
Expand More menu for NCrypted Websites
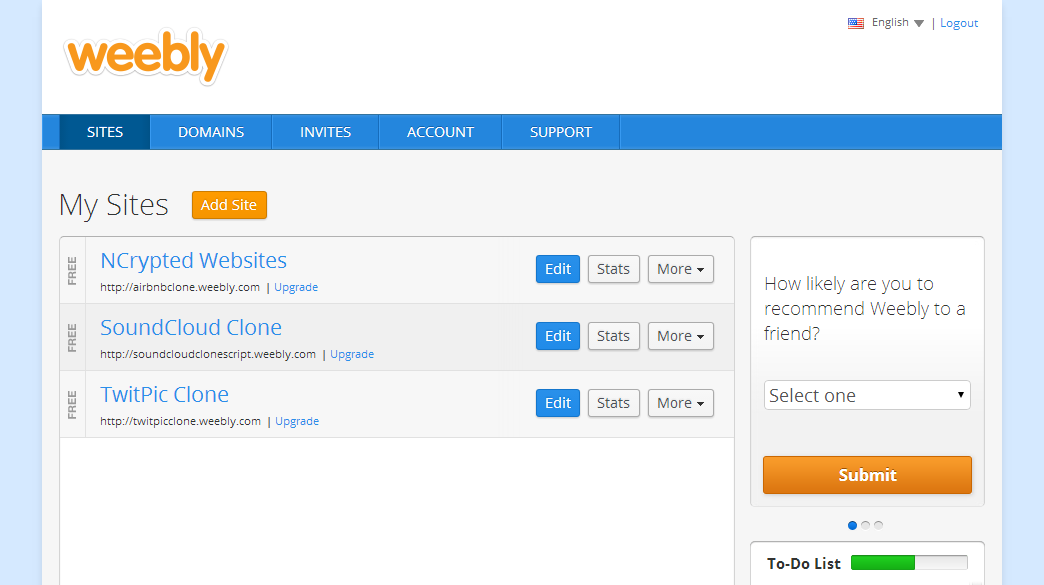pos(680,269)
